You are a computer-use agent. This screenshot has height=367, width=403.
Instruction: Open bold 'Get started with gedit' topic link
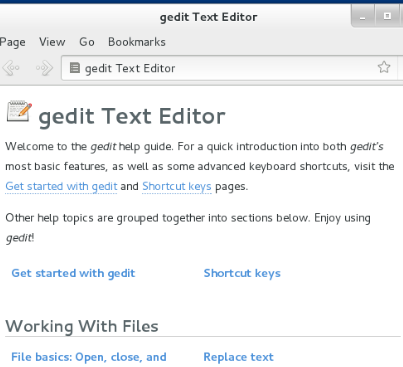pos(73,273)
